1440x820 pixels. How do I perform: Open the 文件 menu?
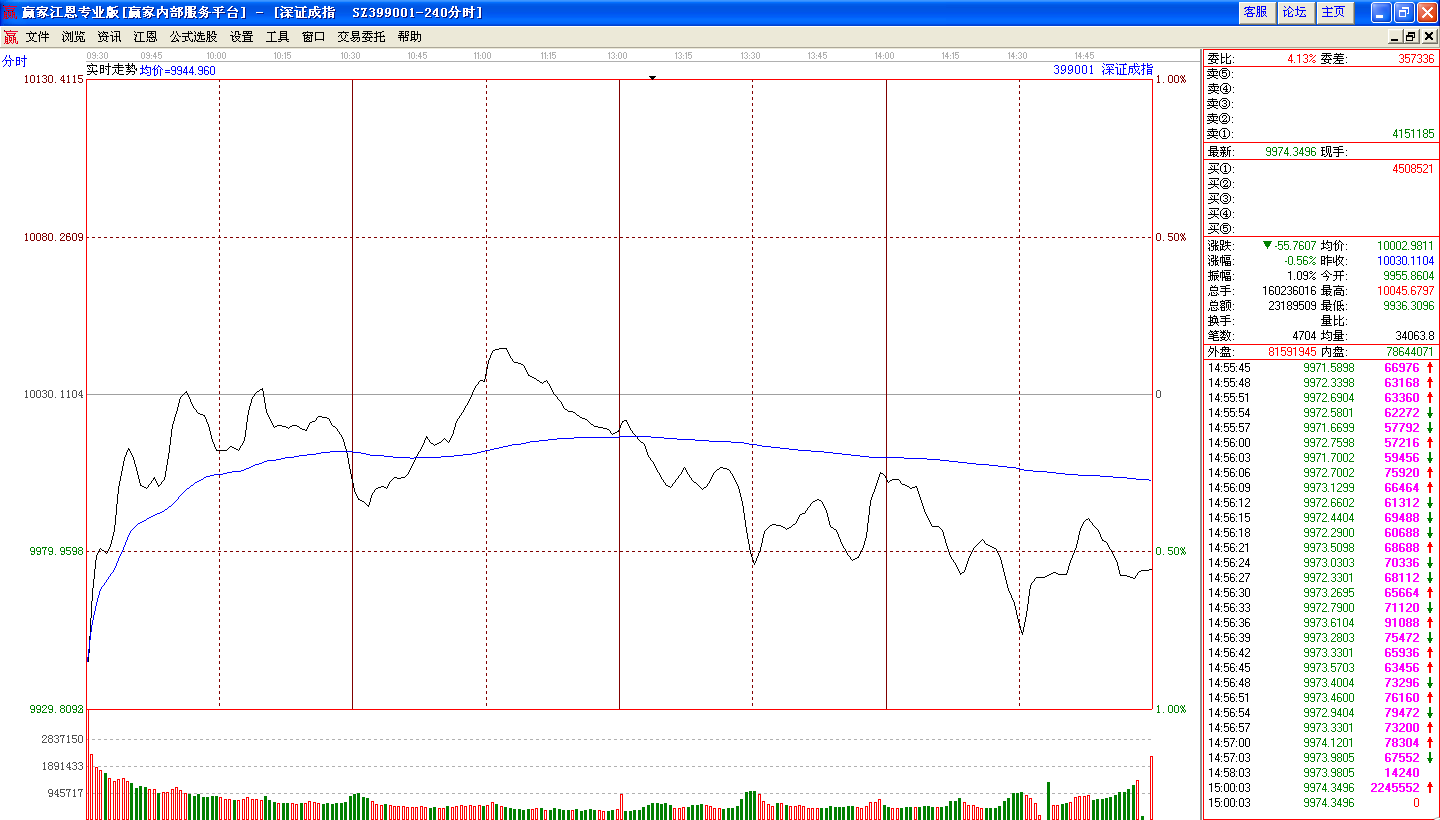tap(38, 37)
